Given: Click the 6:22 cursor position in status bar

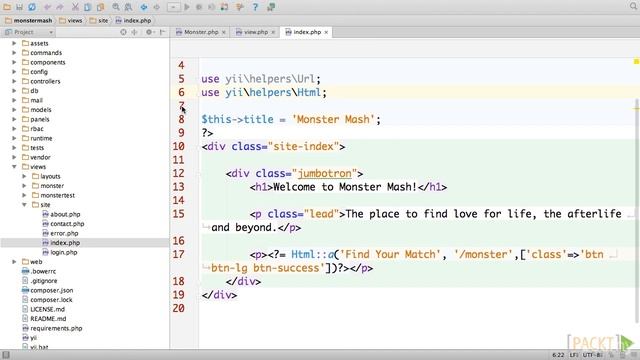Looking at the screenshot, I should click(558, 355).
